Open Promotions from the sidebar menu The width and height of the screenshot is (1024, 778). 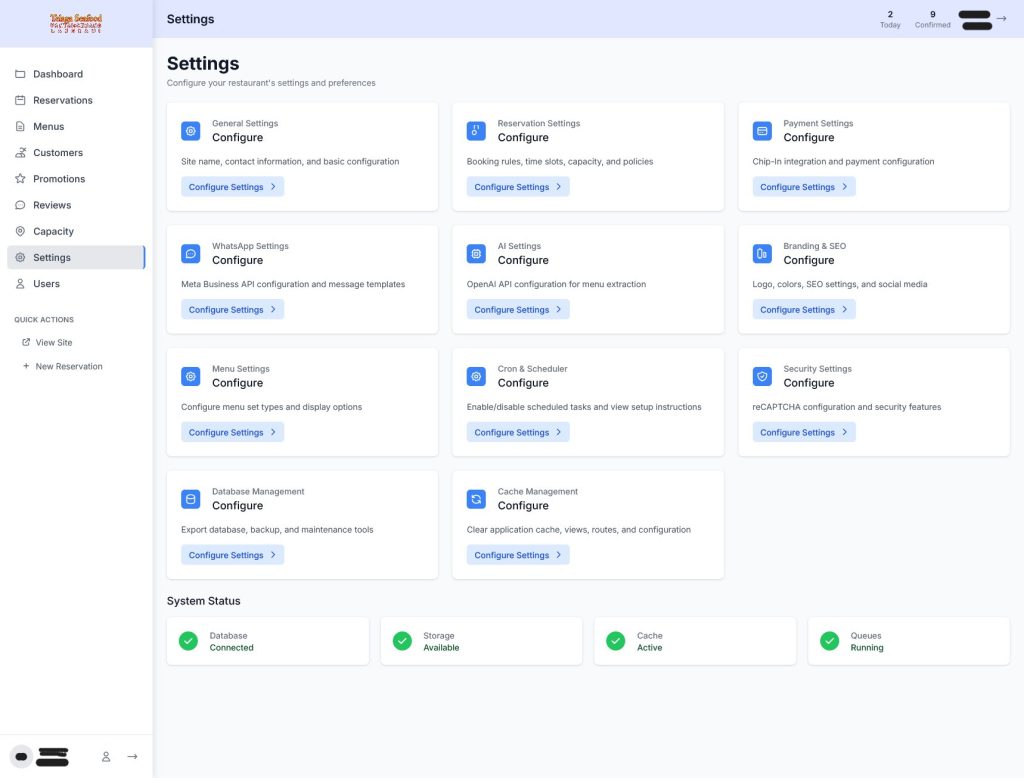pos(59,179)
